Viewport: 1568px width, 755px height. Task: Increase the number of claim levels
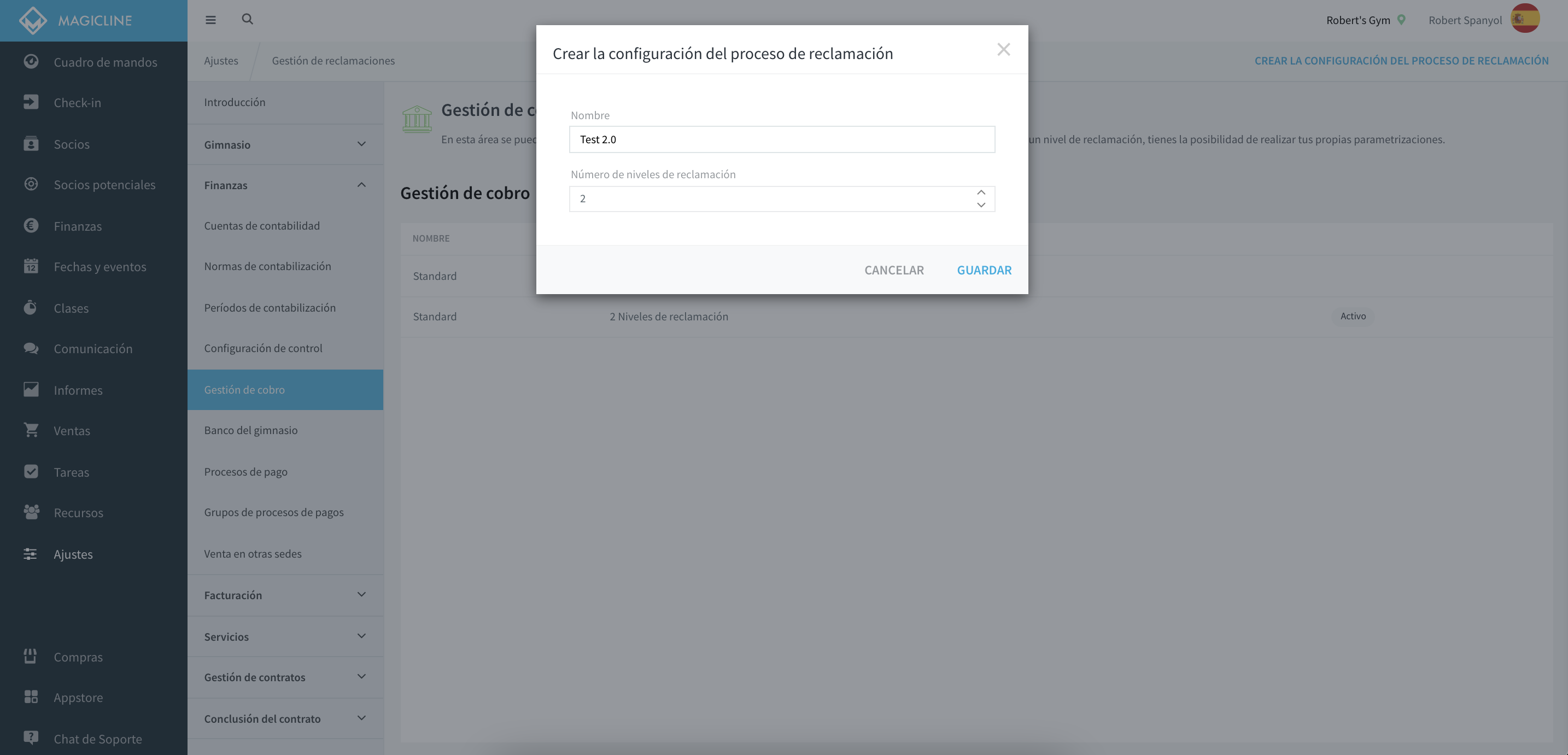pos(981,192)
